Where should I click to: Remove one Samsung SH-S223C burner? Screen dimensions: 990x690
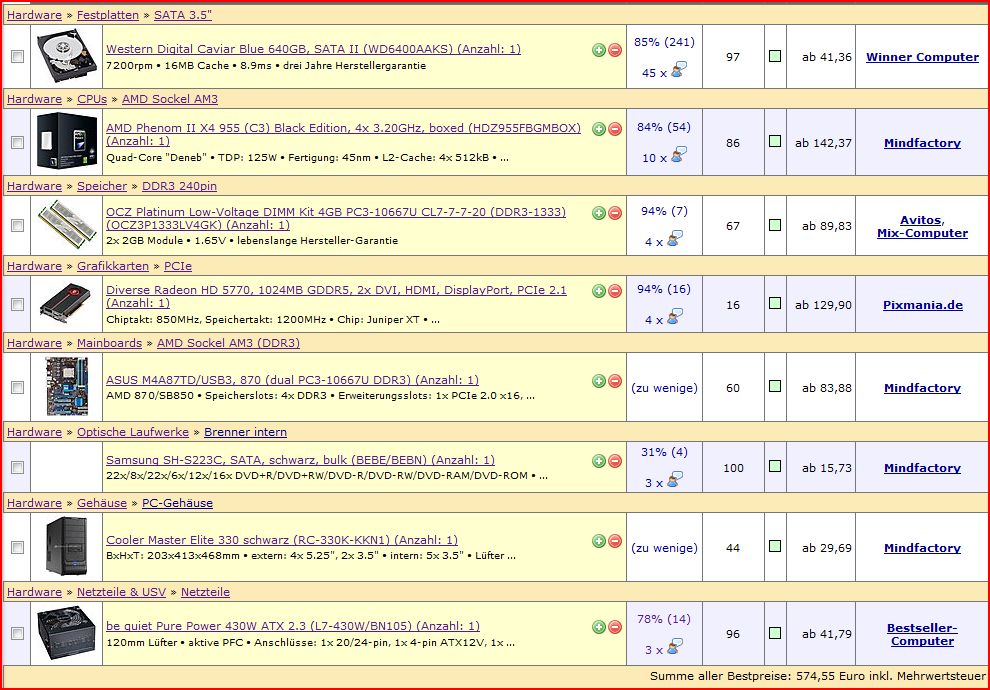point(614,461)
